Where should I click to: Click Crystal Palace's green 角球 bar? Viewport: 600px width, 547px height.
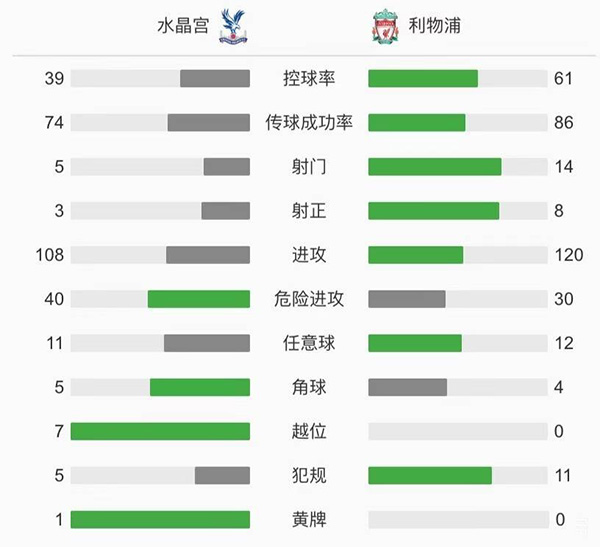pos(199,387)
